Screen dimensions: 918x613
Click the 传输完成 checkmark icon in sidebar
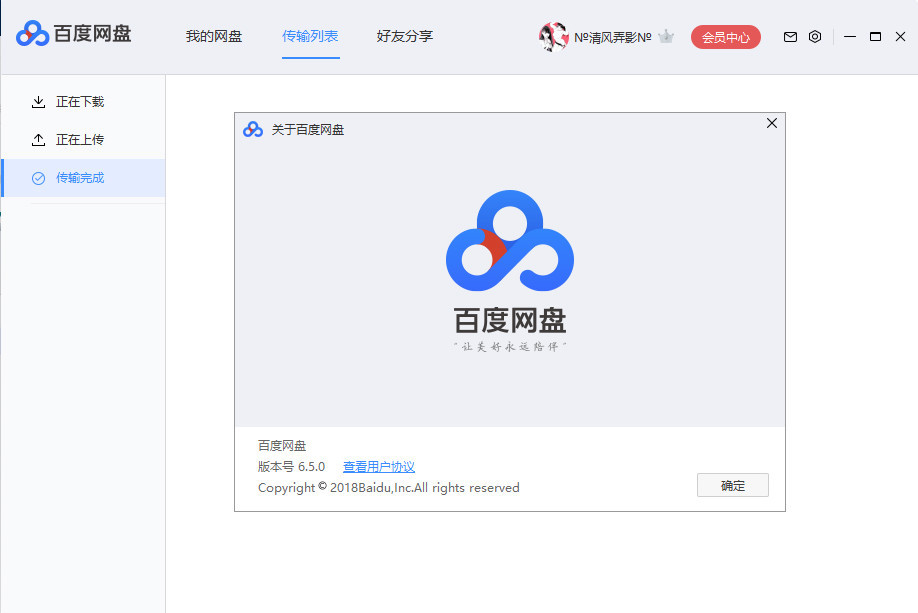[38, 177]
